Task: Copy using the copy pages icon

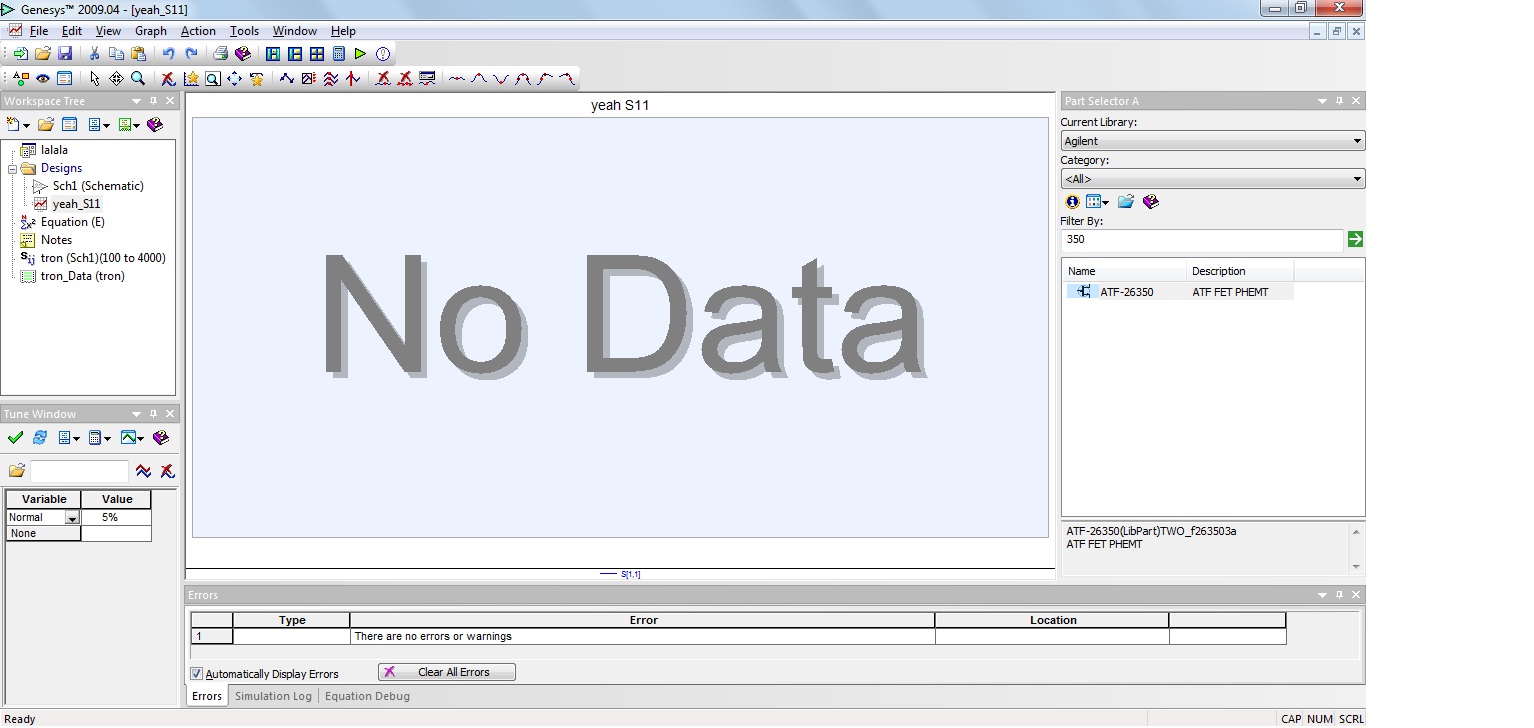Action: (116, 54)
